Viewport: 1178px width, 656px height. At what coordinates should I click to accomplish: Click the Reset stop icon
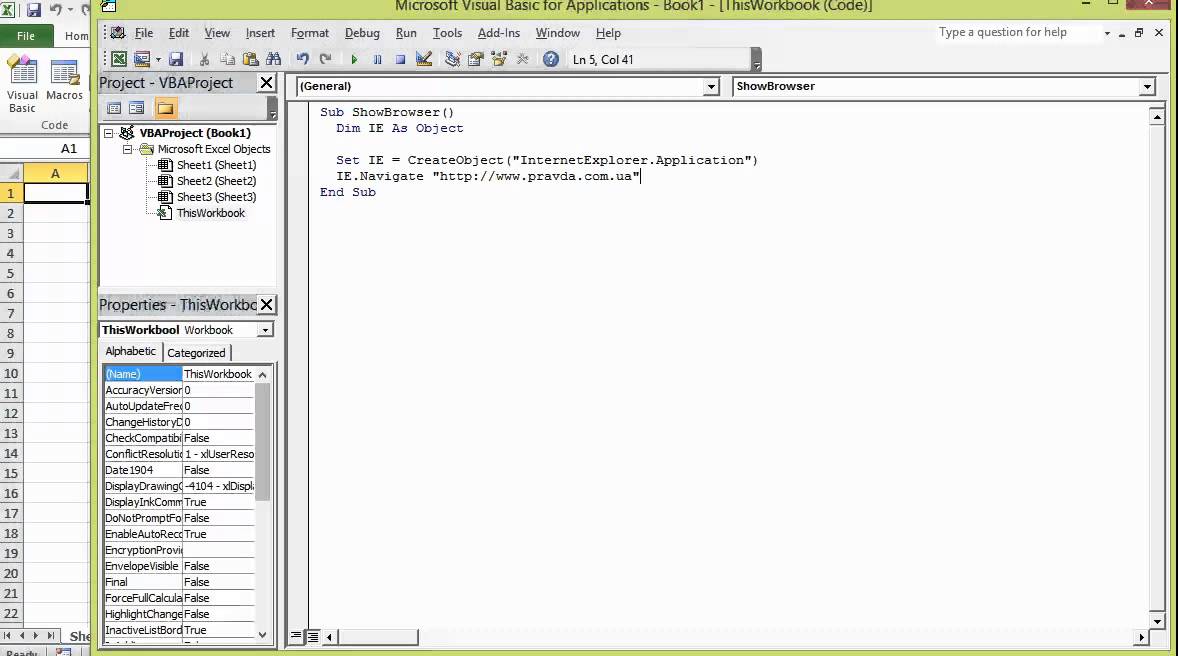point(400,59)
